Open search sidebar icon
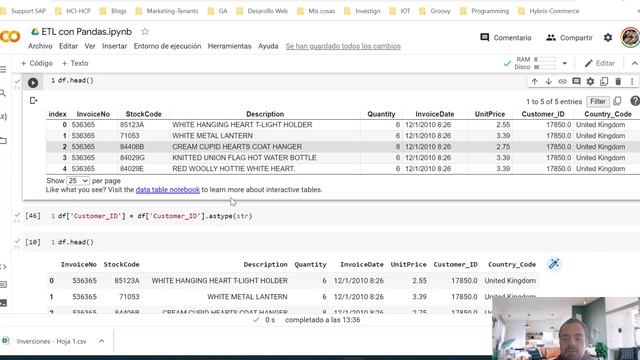640x360 pixels. tap(3, 93)
